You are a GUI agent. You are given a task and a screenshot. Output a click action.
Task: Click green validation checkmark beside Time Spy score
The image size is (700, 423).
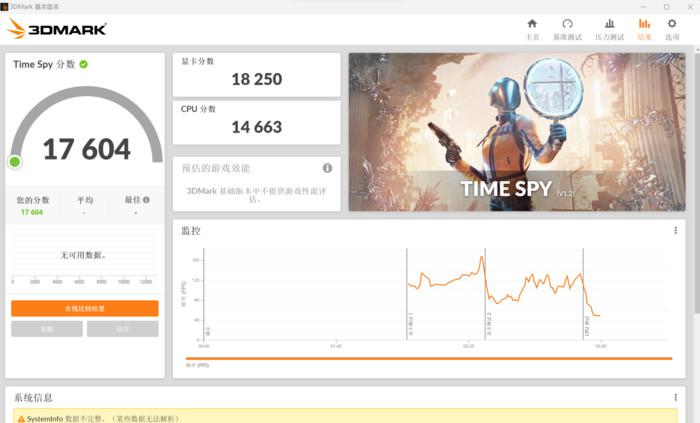[83, 64]
